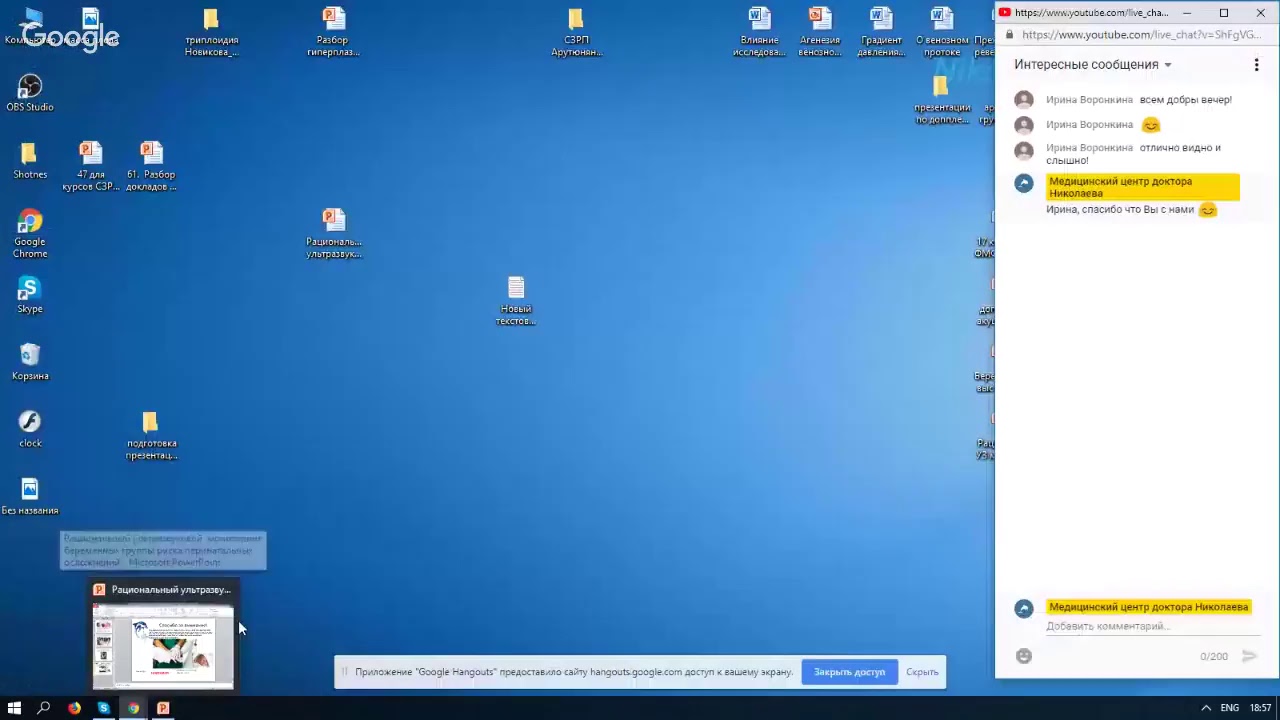The height and width of the screenshot is (720, 1280).
Task: Click the secure padlock icon in chat window
Action: point(1009,34)
